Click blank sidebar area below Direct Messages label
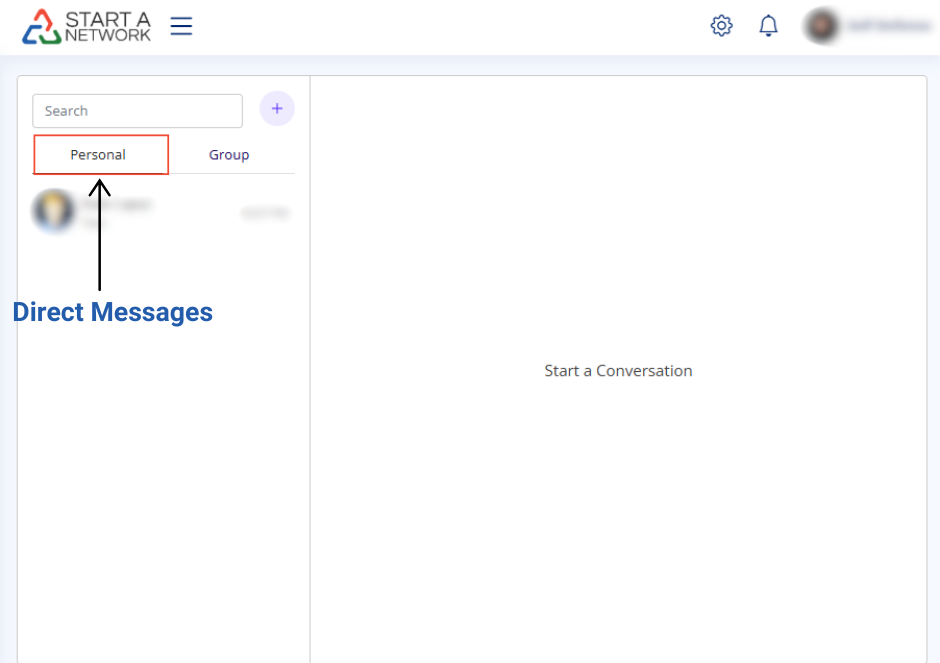940x663 pixels. tap(160, 480)
